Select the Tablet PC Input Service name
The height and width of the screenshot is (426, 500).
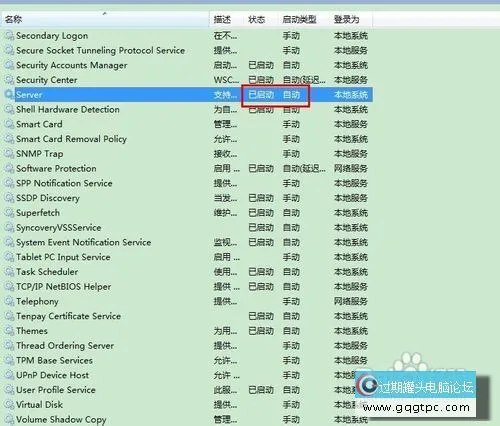click(x=63, y=257)
